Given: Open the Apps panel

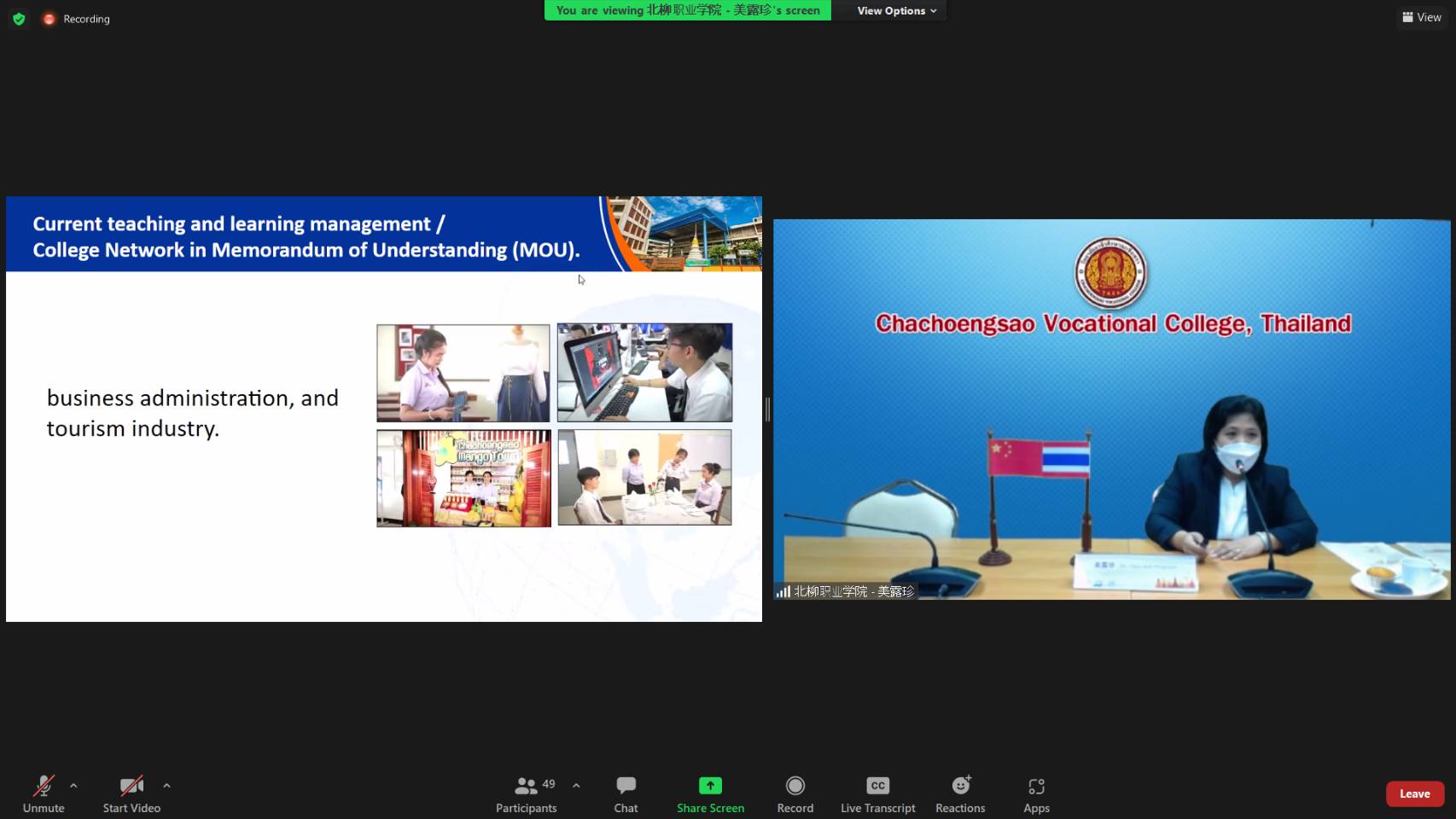Looking at the screenshot, I should pyautogui.click(x=1036, y=793).
